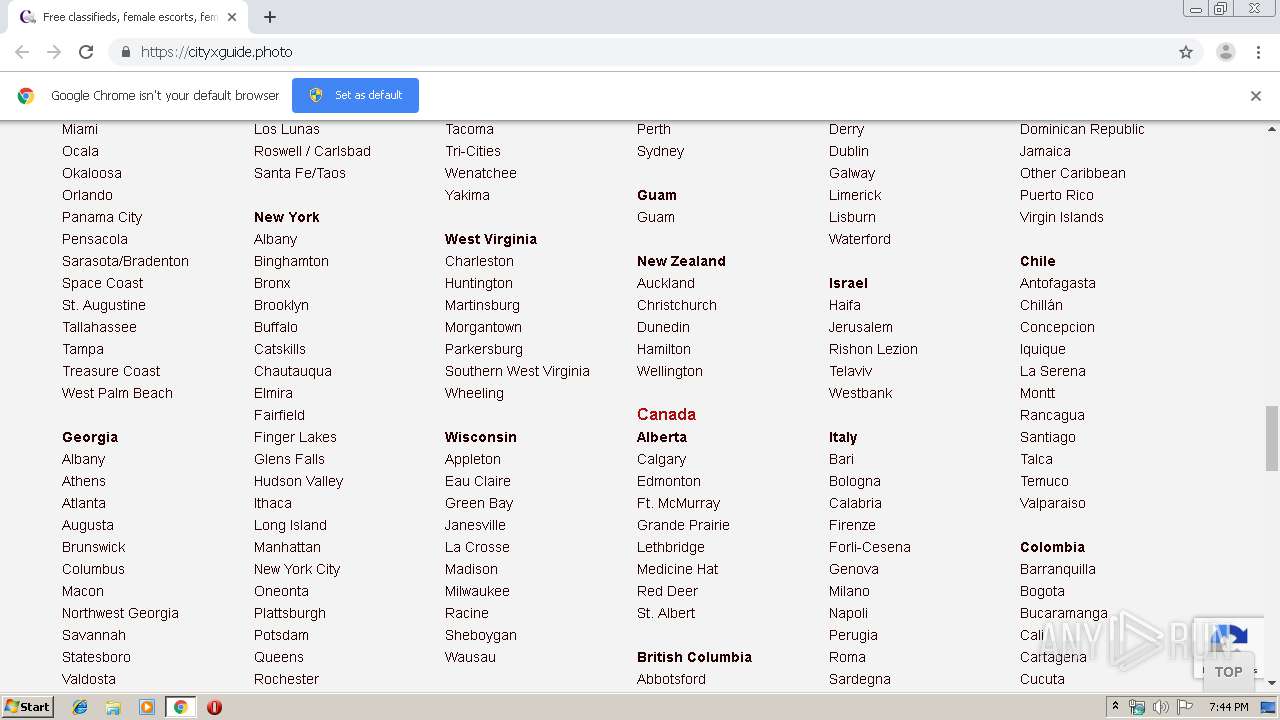
Task: Go back using the browser back arrow
Action: tap(22, 52)
